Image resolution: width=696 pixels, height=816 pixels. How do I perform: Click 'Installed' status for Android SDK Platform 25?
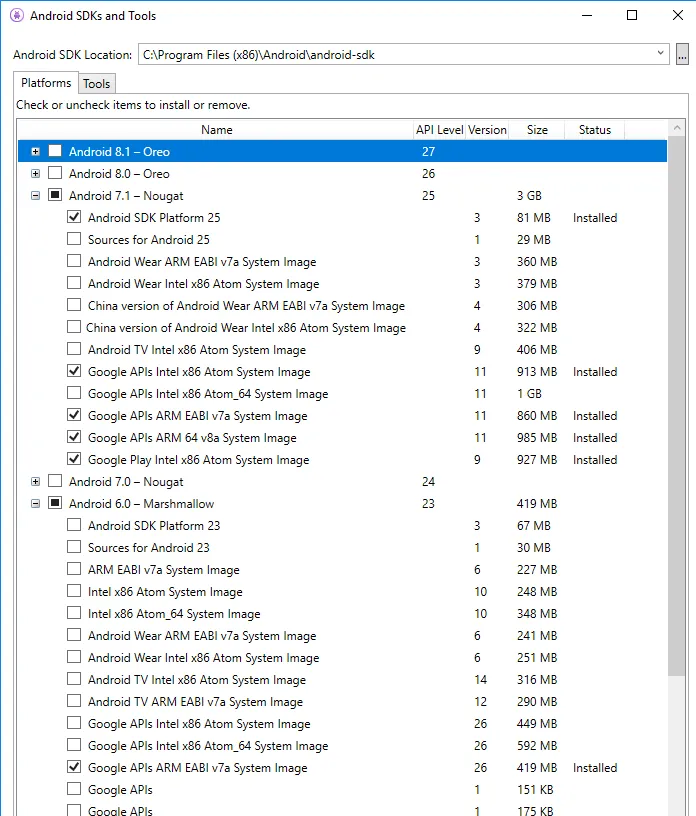tap(595, 218)
